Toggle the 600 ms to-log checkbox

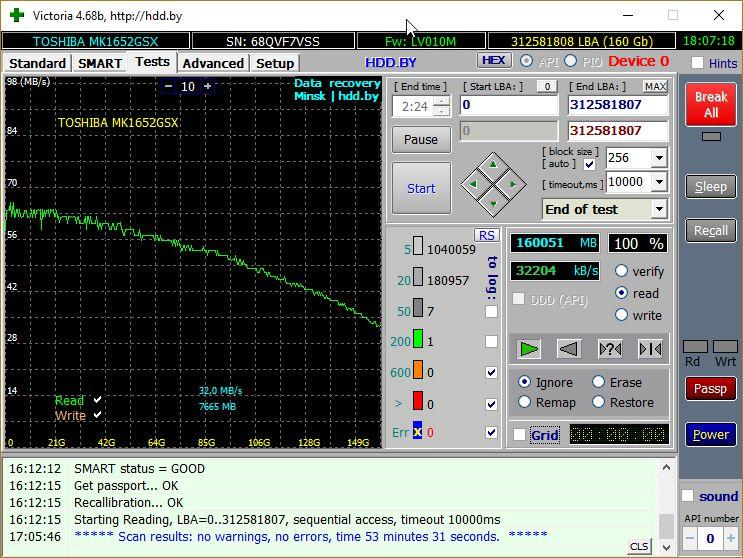491,372
